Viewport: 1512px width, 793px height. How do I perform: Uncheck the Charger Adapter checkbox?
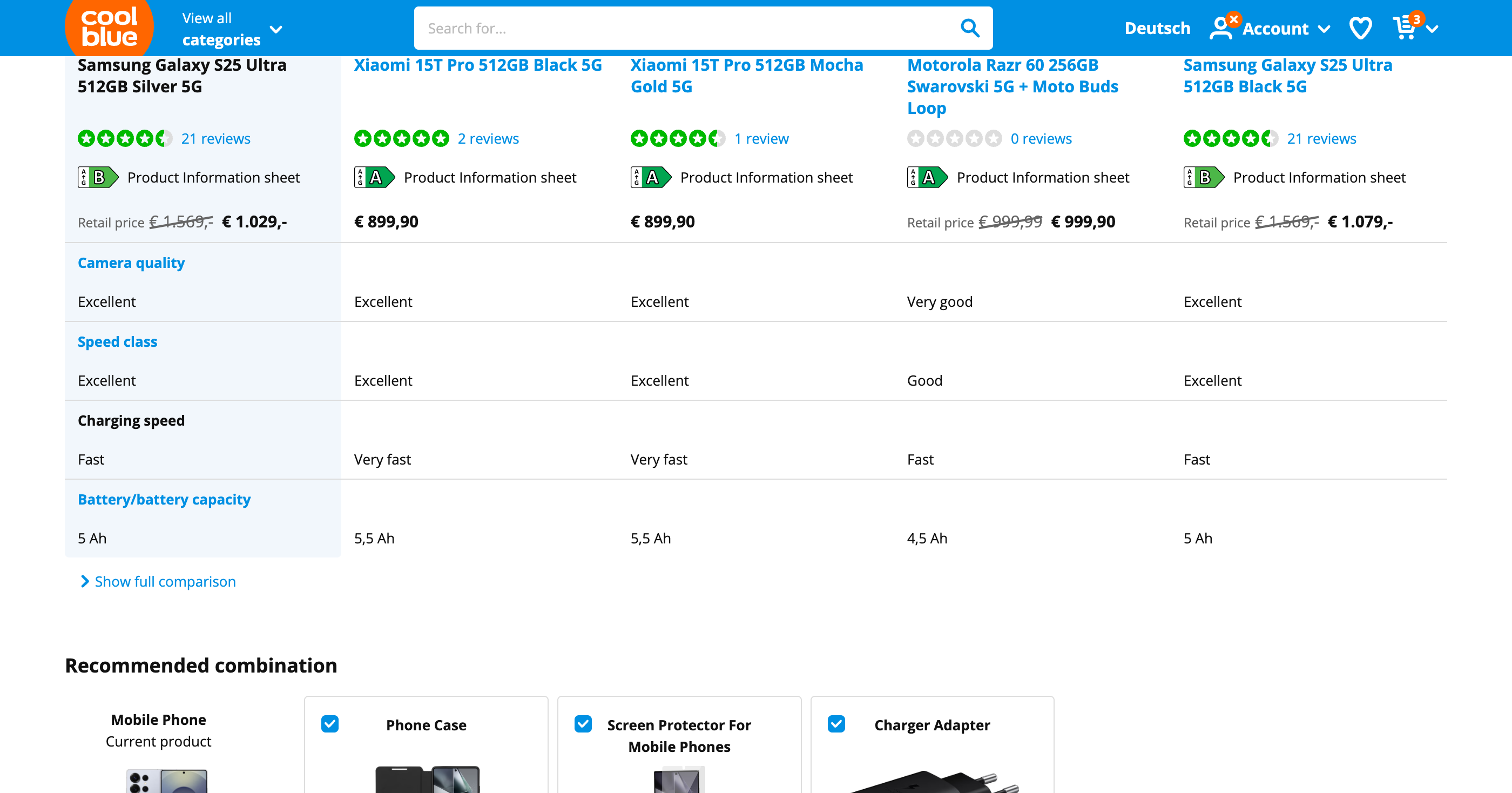(x=836, y=724)
